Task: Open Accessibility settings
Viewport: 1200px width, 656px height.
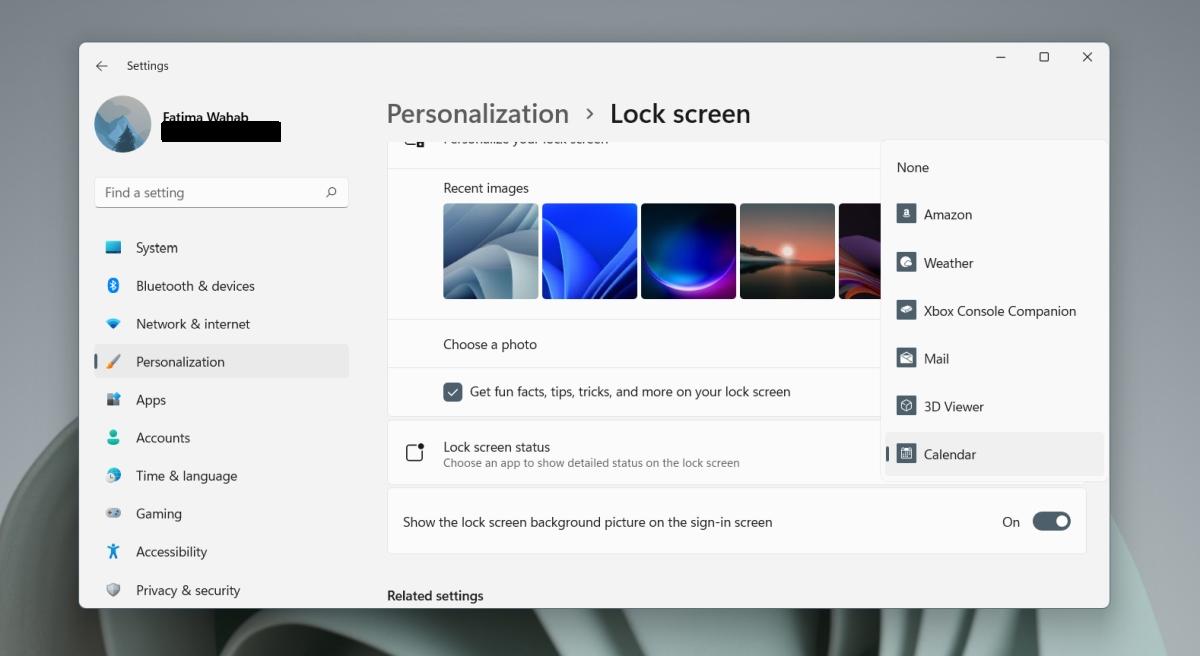Action: [x=221, y=552]
